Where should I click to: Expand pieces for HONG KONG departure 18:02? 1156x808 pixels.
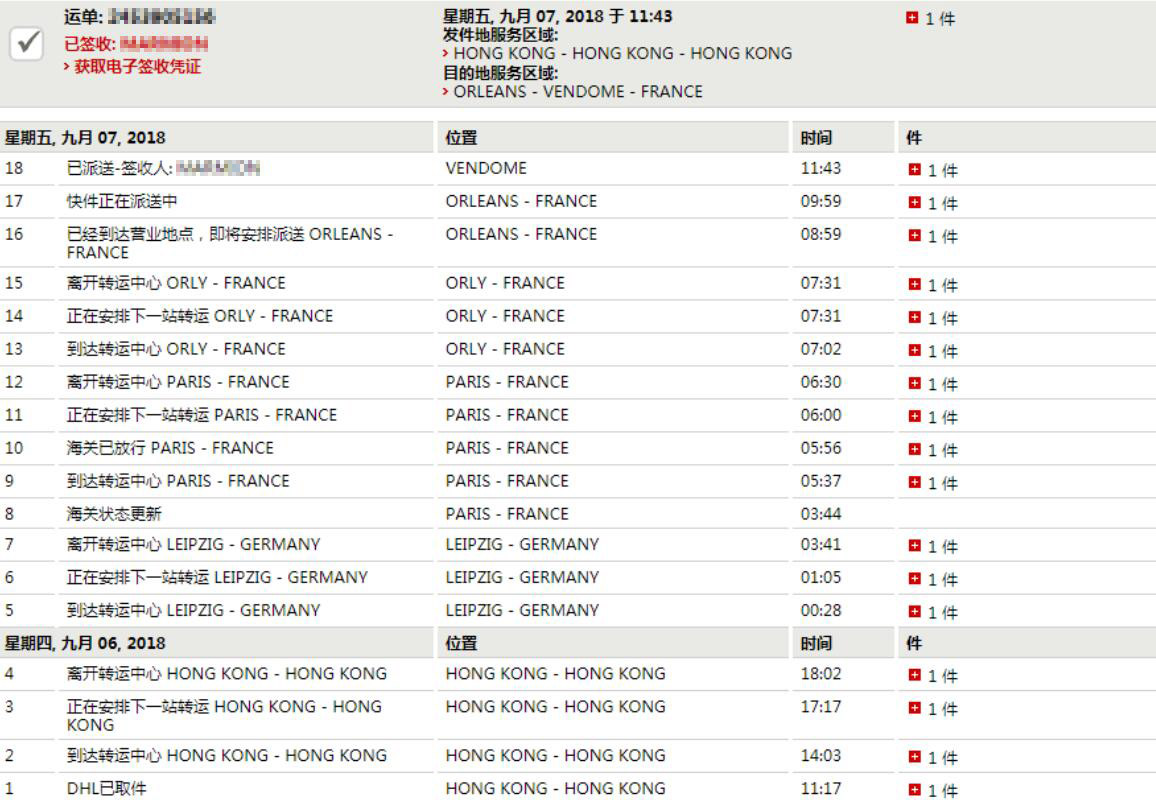tap(915, 675)
